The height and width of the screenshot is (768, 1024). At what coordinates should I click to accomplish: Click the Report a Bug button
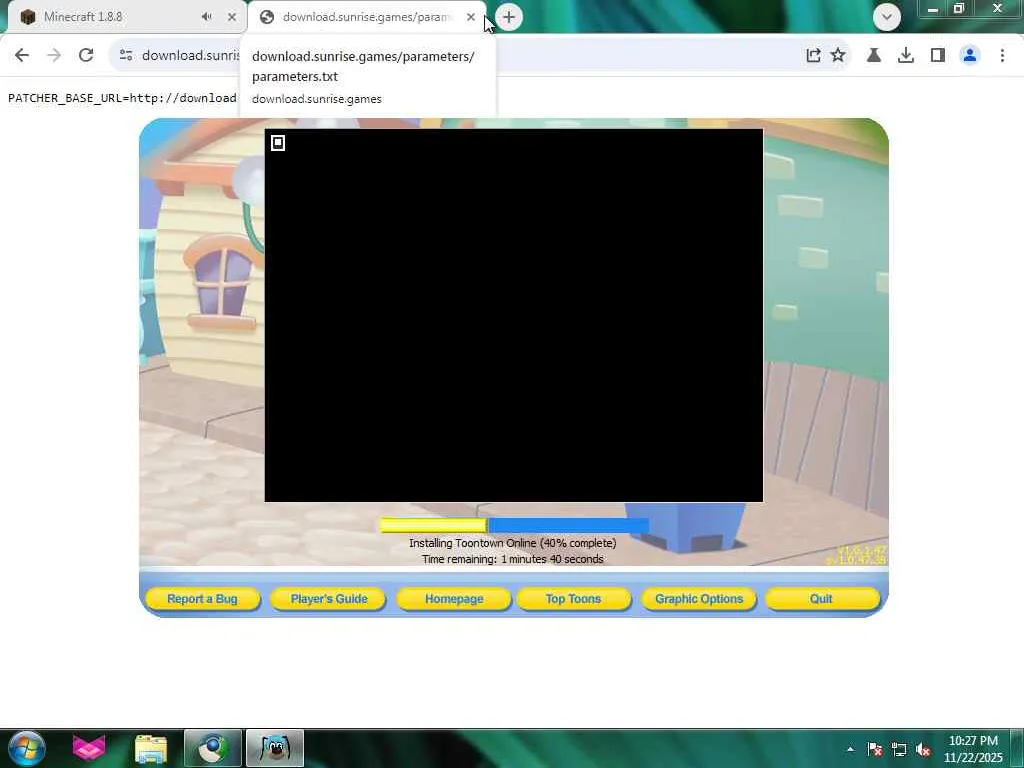(202, 599)
